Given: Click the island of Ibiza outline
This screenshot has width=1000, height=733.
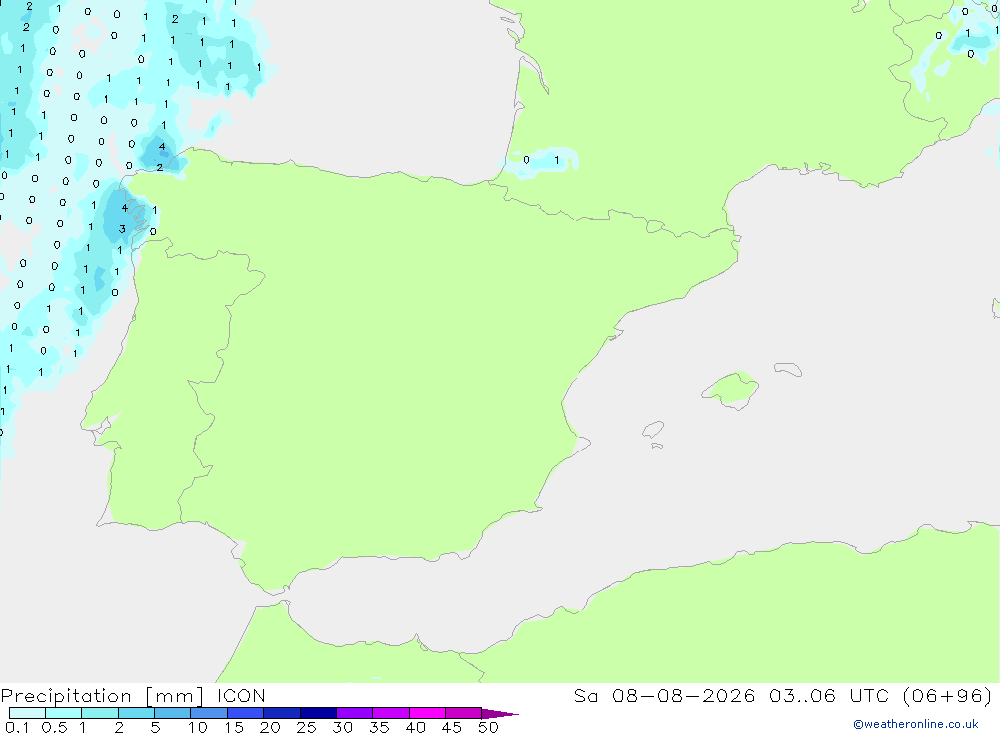Looking at the screenshot, I should 653,429.
